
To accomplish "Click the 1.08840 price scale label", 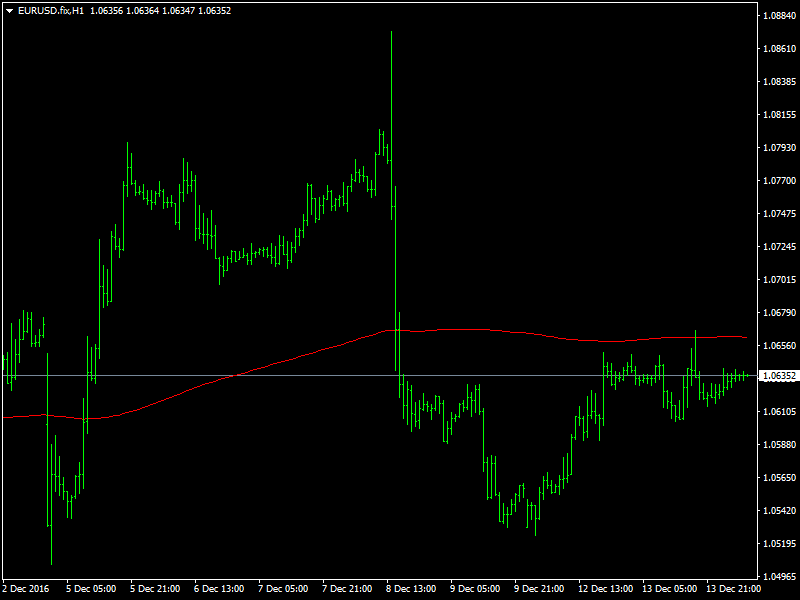I will (779, 16).
